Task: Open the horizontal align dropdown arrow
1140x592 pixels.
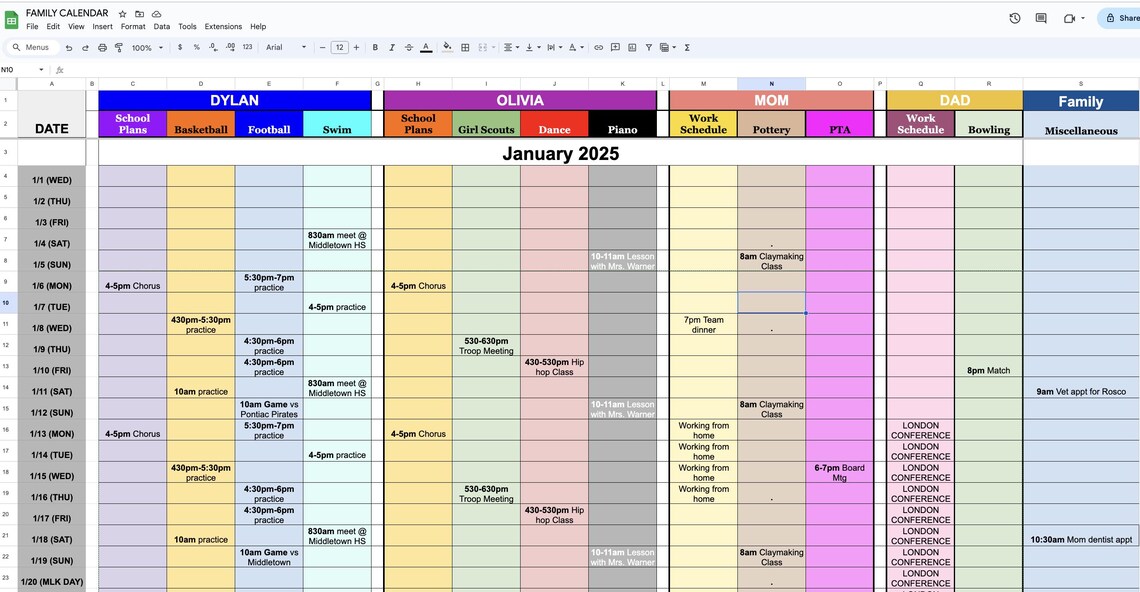Action: pos(519,47)
